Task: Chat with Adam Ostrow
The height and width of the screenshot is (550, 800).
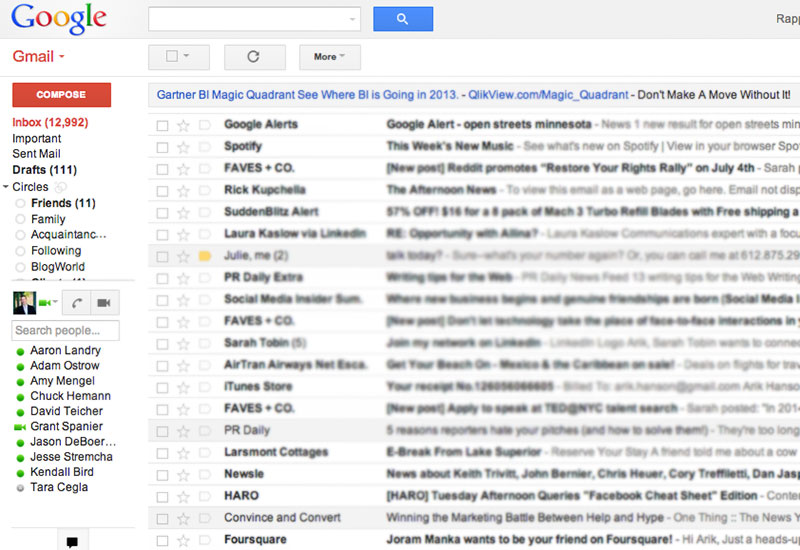Action: 65,366
